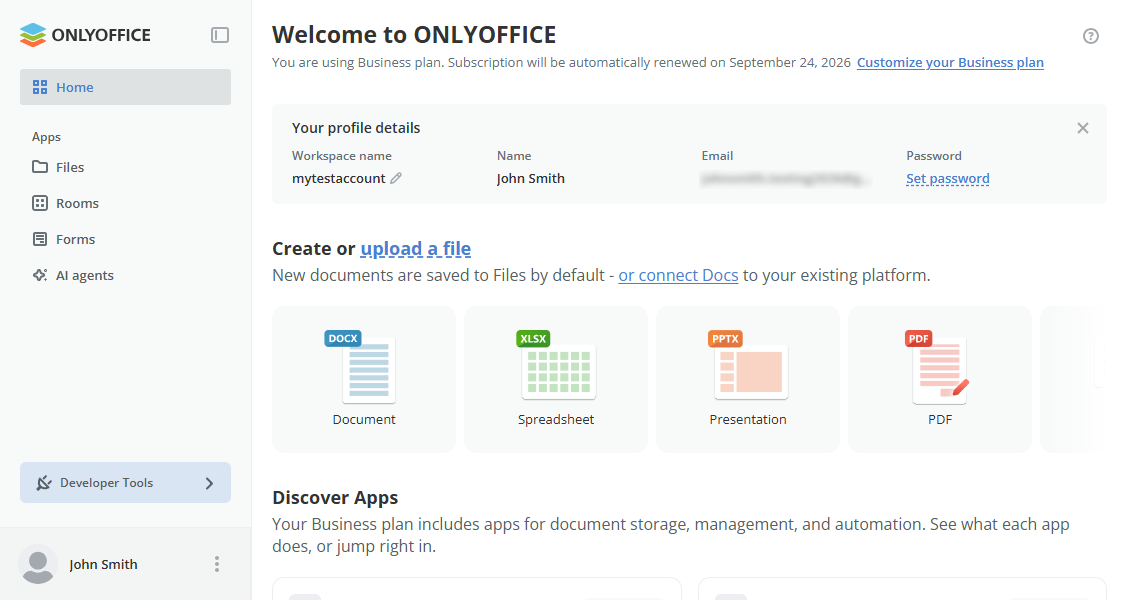Click the John Smith name in profile details
Screen dimensions: 1144x600
(530, 179)
